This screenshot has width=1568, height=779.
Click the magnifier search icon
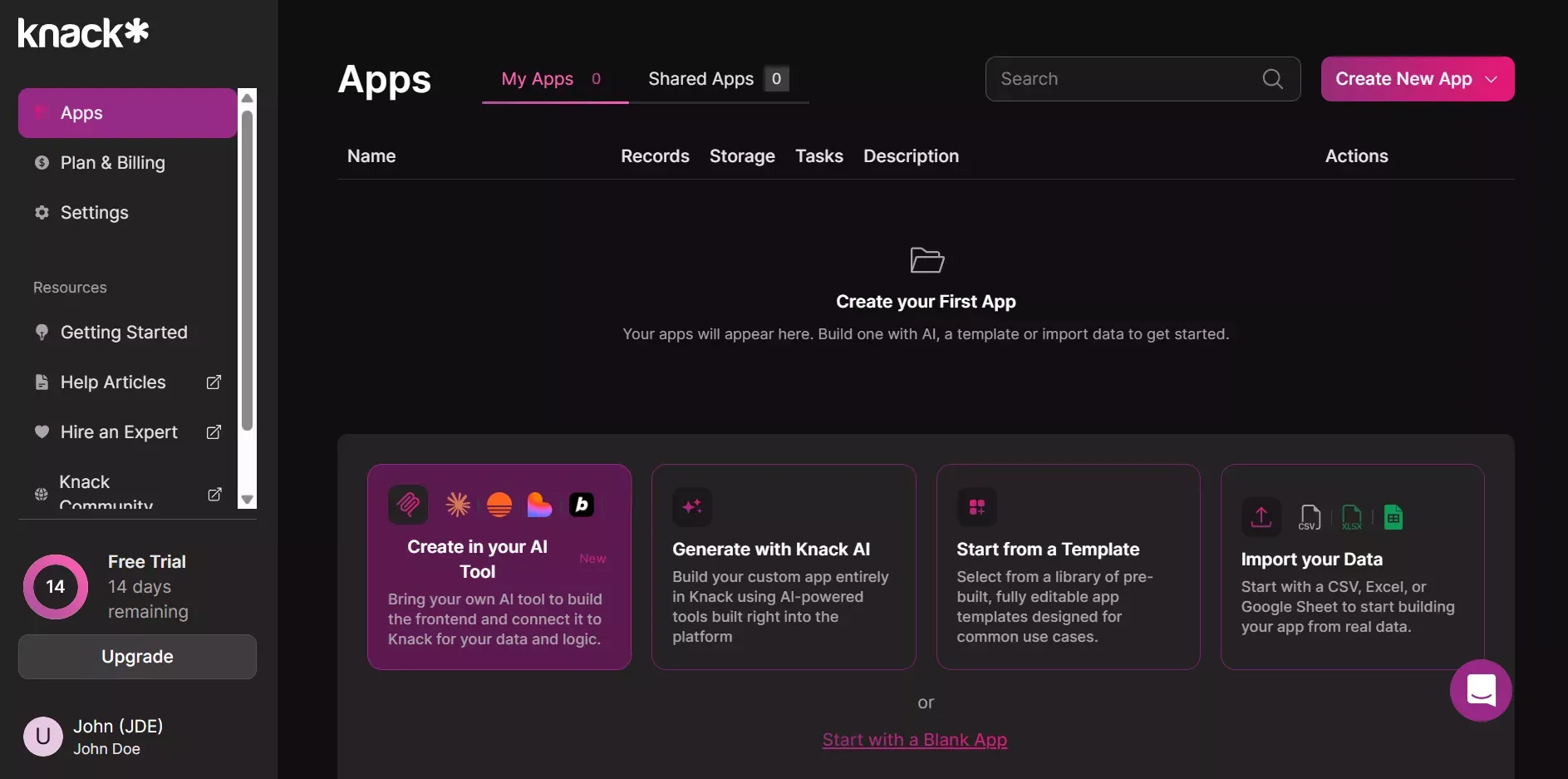click(x=1272, y=79)
